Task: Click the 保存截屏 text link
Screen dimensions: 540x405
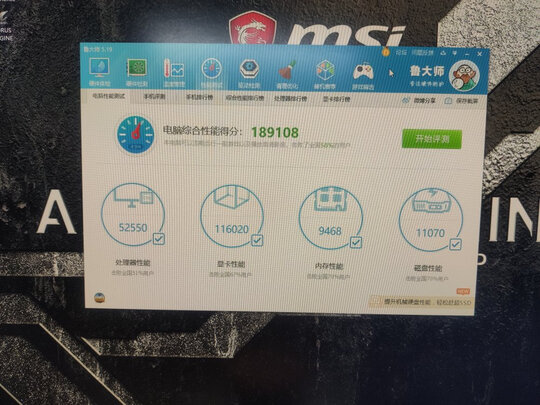Action: click(x=467, y=101)
